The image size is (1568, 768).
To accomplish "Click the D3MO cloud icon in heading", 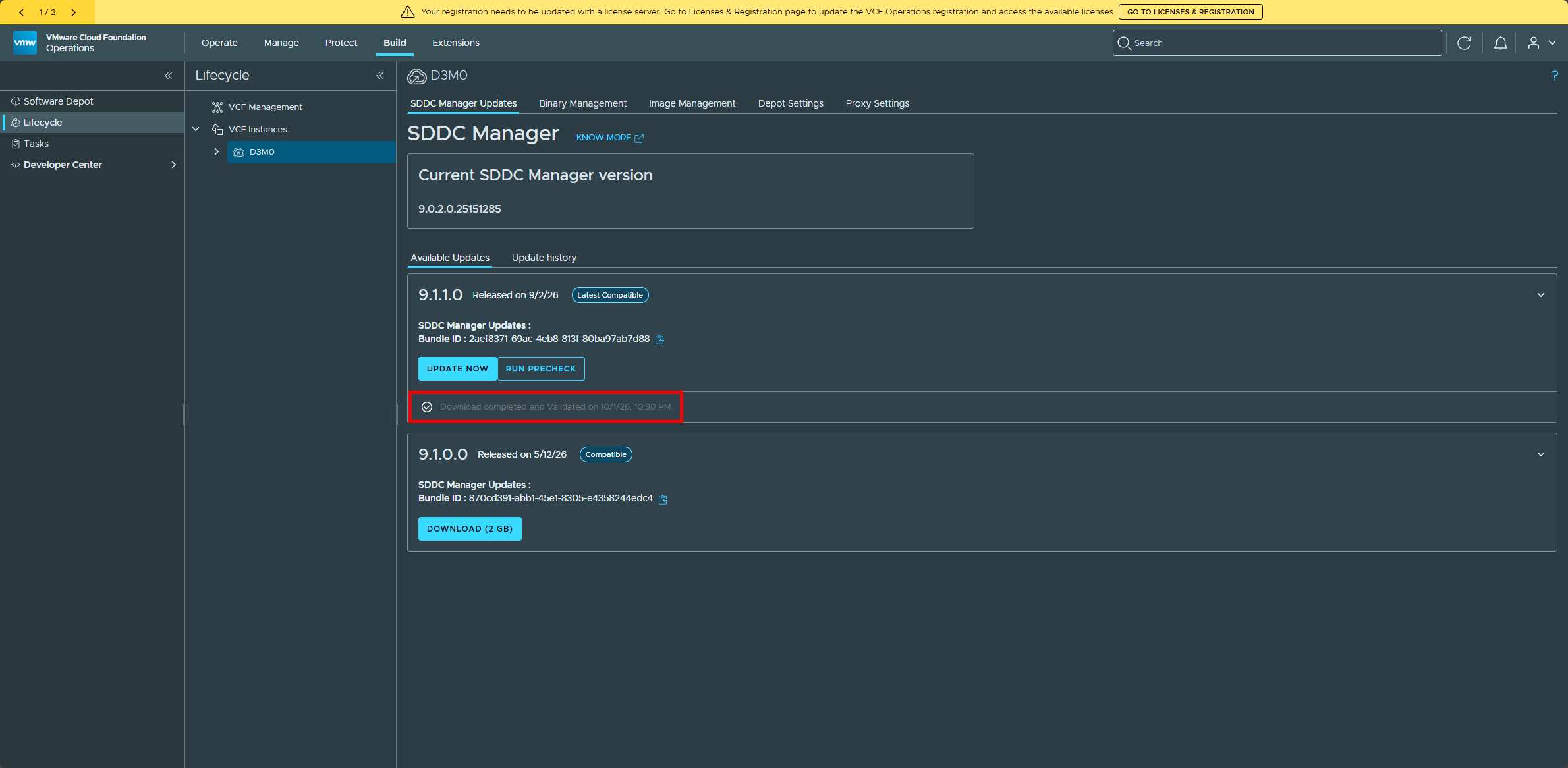I will point(416,76).
